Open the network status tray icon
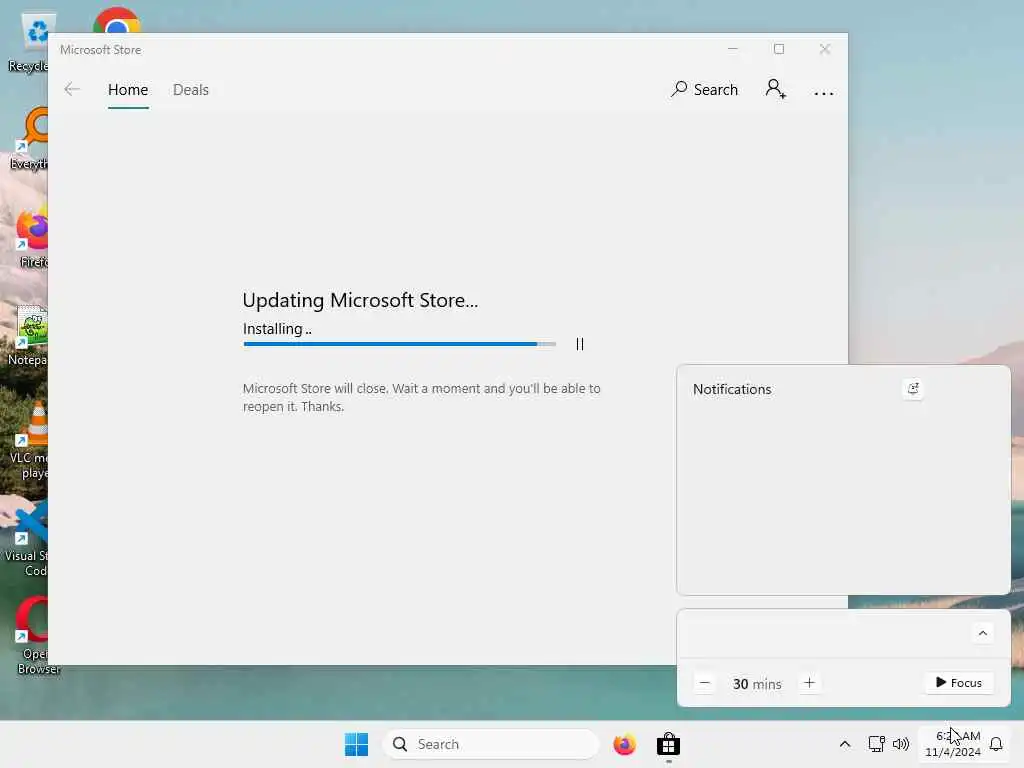 coord(876,744)
